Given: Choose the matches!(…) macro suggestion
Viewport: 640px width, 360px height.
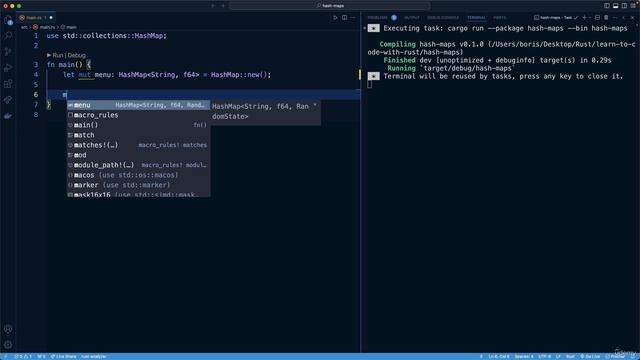Looking at the screenshot, I should point(139,145).
